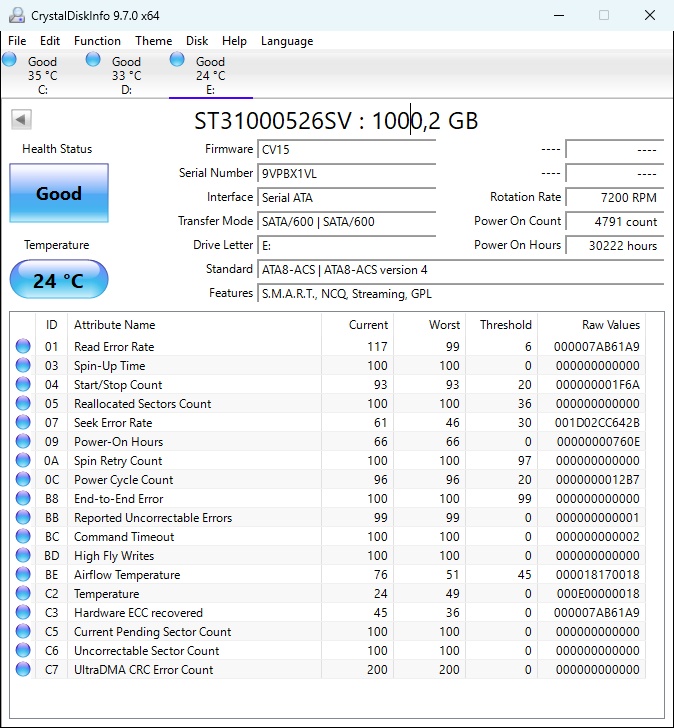This screenshot has height=728, width=674.
Task: Click status orb for Spin-Up Time
Action: [23, 365]
